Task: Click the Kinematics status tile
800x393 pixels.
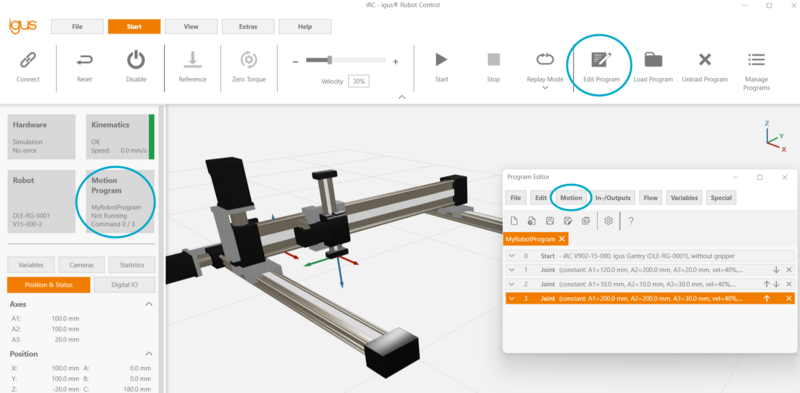Action: (120, 137)
